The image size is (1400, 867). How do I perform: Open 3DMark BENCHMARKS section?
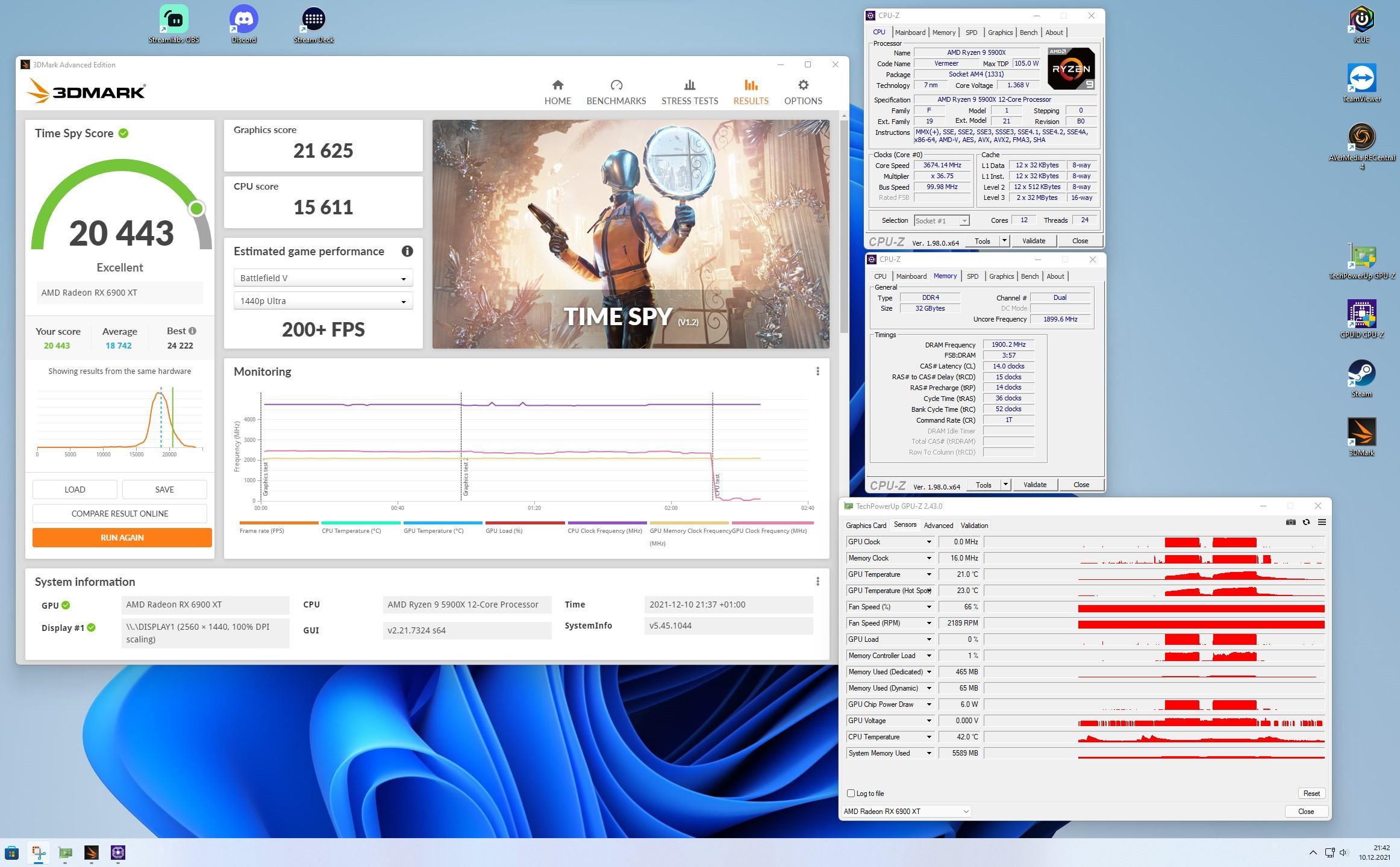(616, 92)
